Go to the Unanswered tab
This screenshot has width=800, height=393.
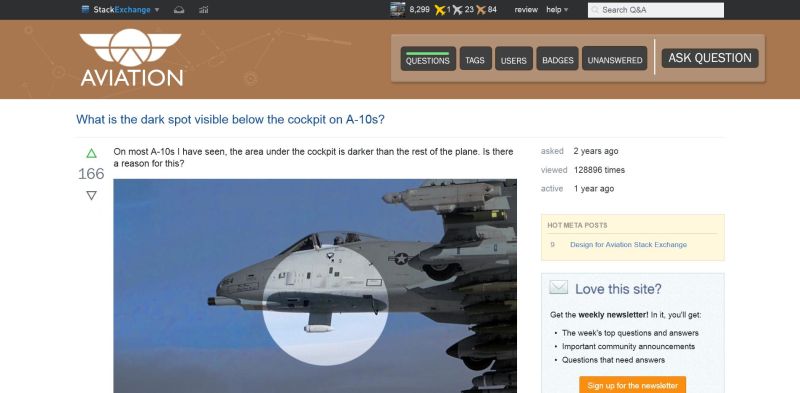click(615, 59)
